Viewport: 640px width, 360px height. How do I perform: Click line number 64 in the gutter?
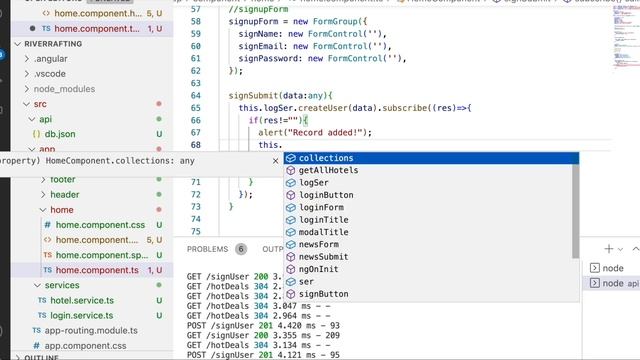coord(196,96)
